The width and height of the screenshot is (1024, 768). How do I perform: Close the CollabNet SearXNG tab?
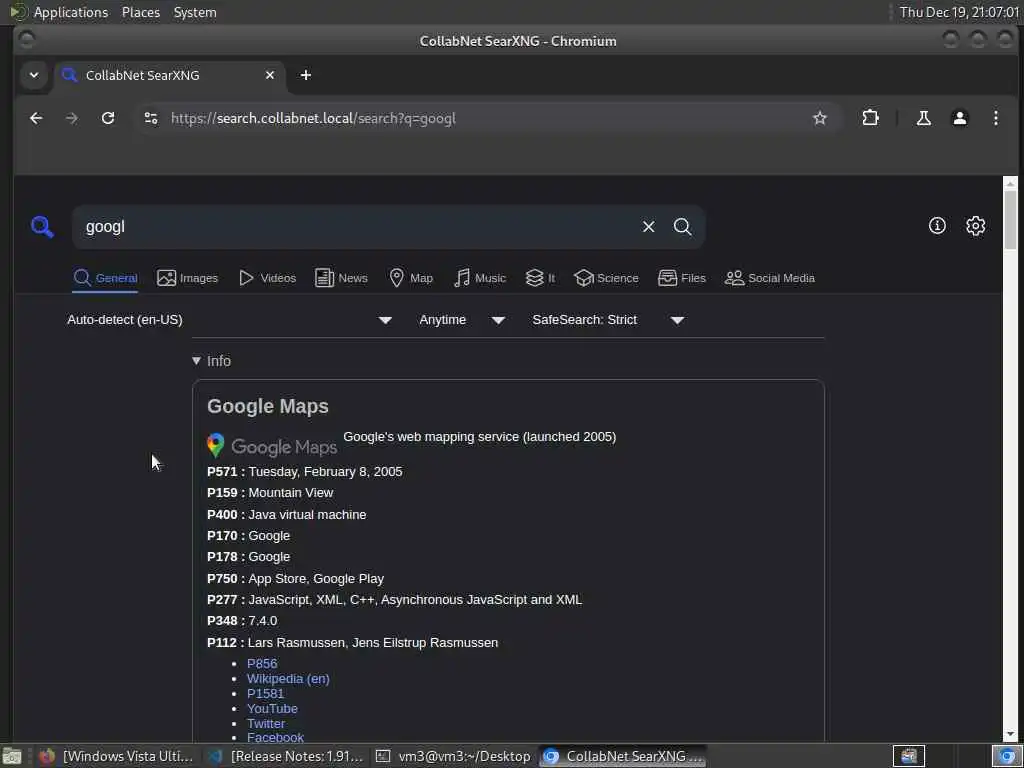[270, 75]
